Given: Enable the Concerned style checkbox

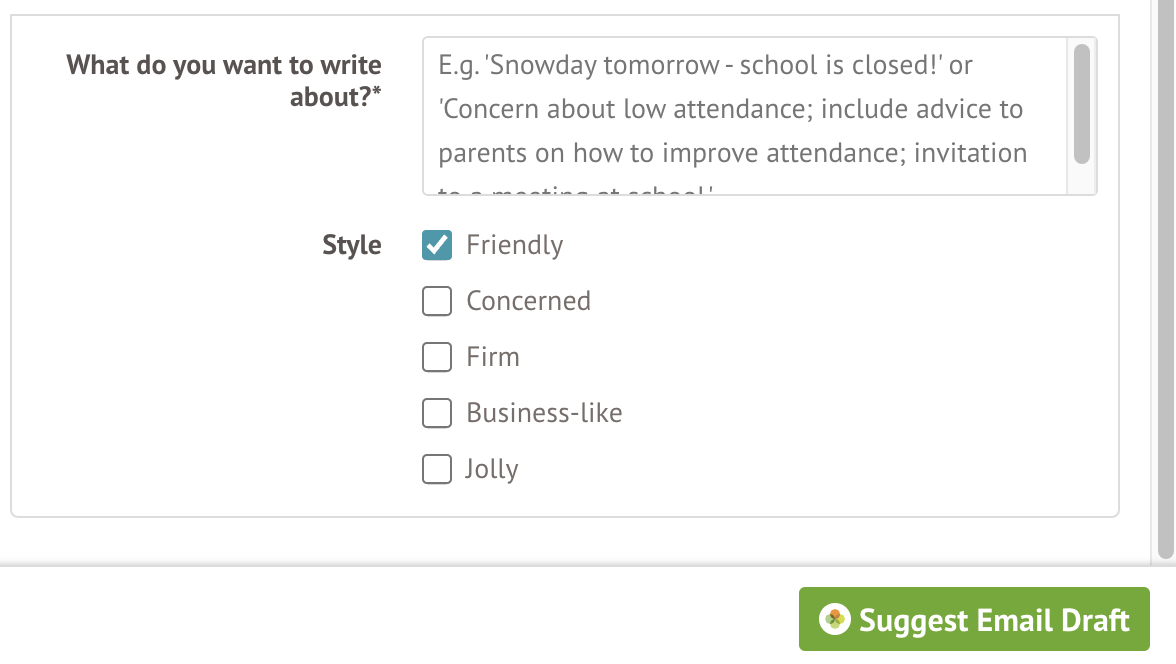Looking at the screenshot, I should click(x=437, y=301).
